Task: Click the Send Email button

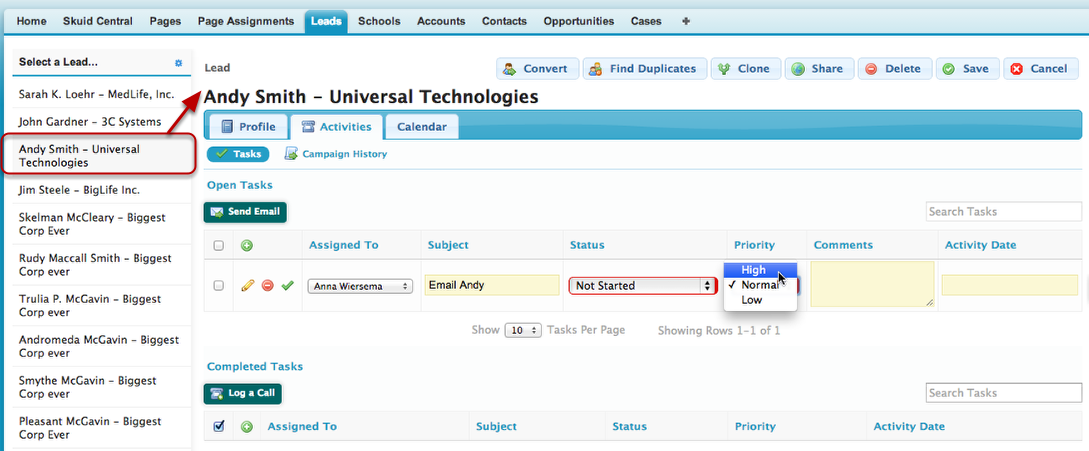Action: pos(245,212)
